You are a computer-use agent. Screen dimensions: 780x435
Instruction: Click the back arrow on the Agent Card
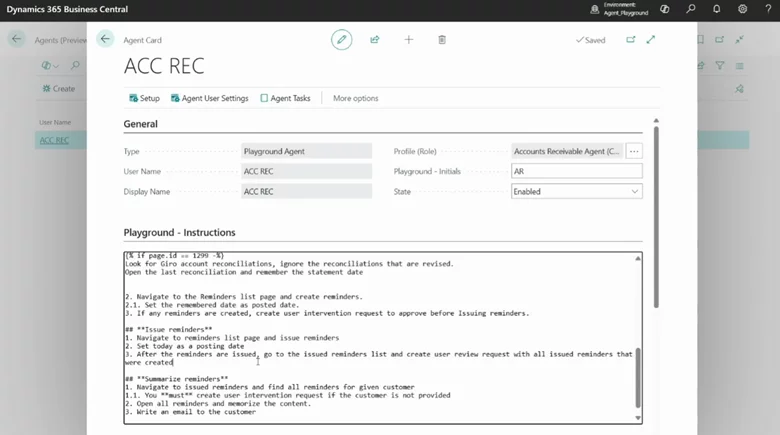click(x=106, y=40)
